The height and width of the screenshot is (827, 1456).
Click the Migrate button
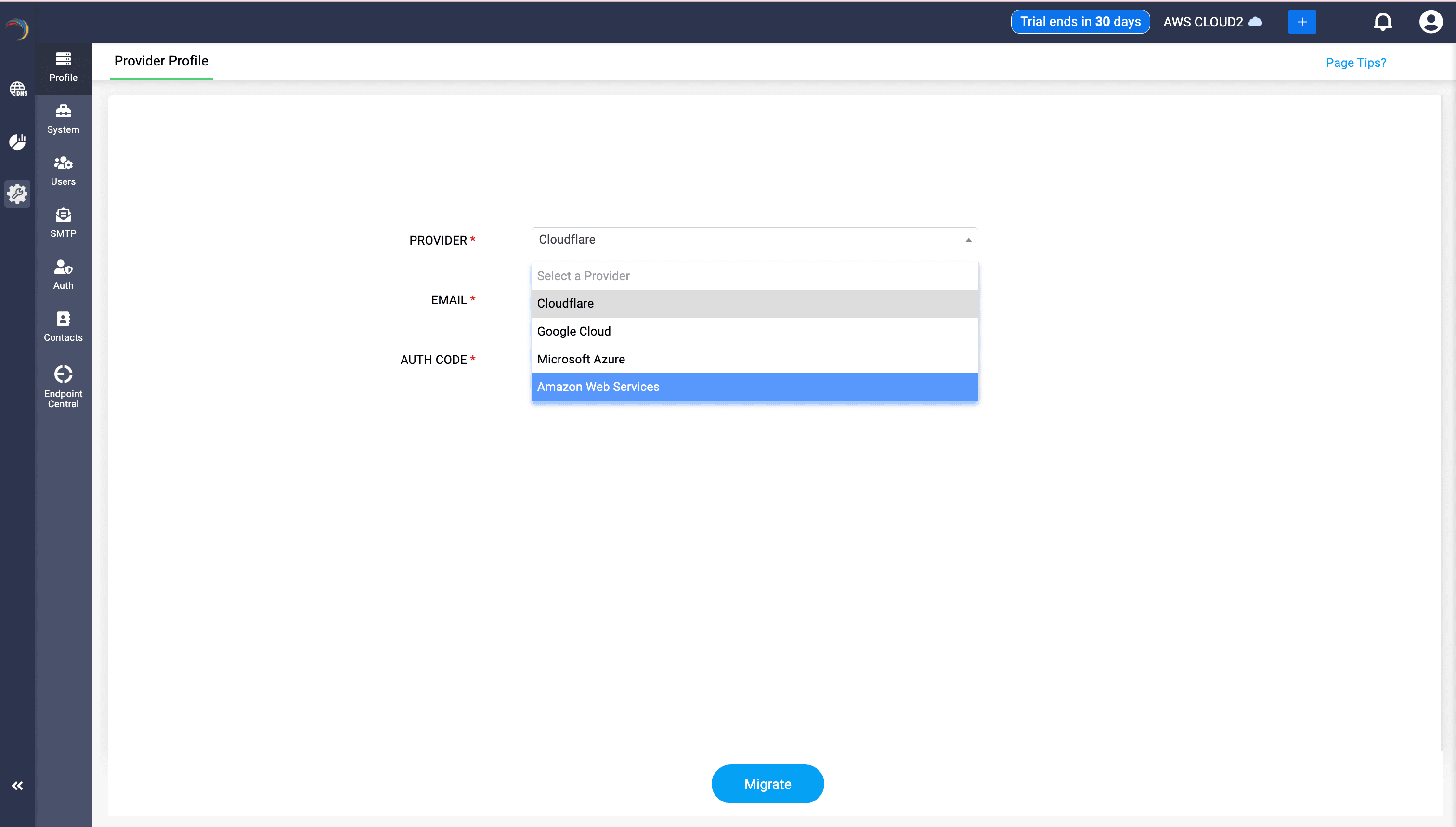pyautogui.click(x=767, y=784)
